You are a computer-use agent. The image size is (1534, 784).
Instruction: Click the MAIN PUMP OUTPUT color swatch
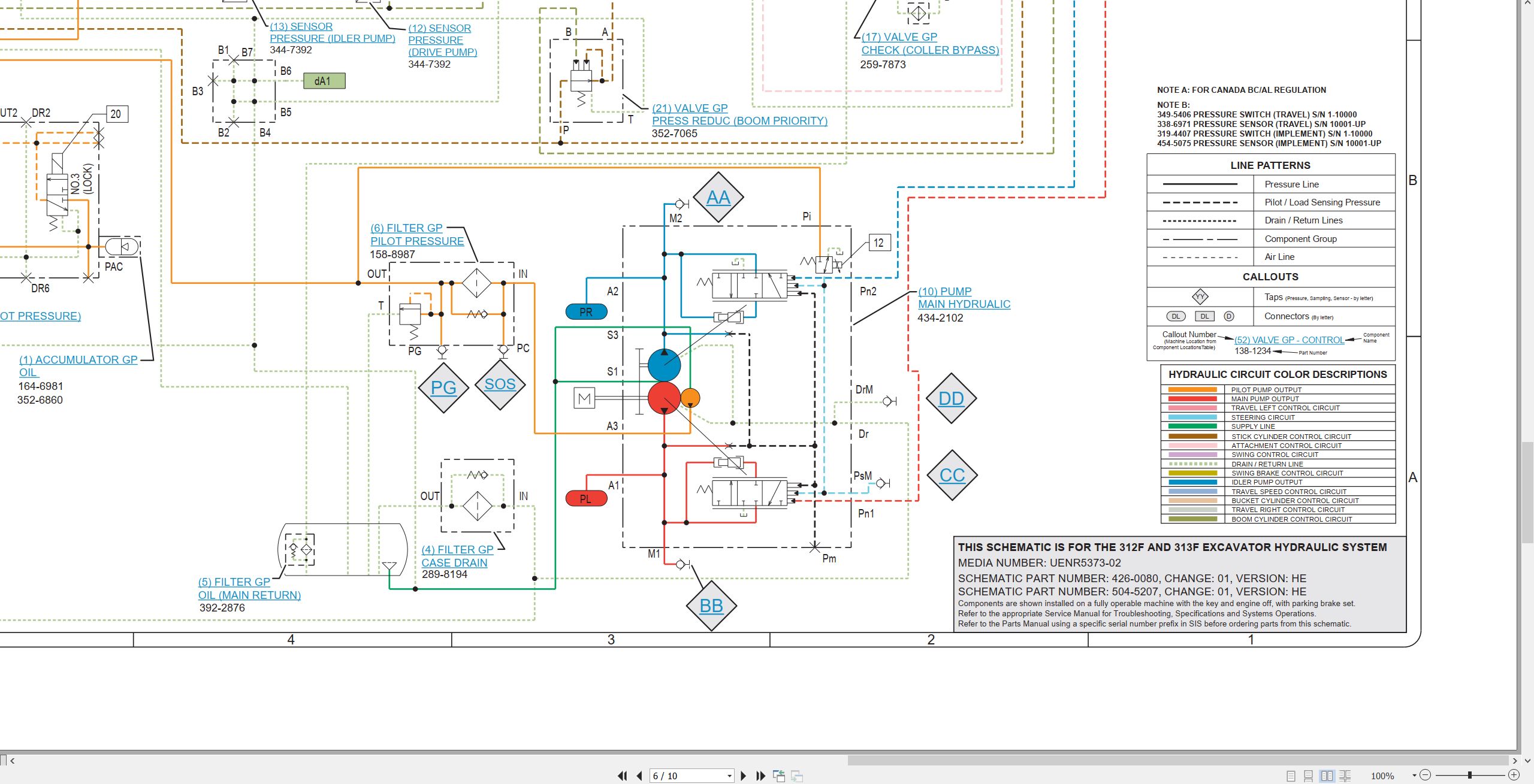[1192, 399]
